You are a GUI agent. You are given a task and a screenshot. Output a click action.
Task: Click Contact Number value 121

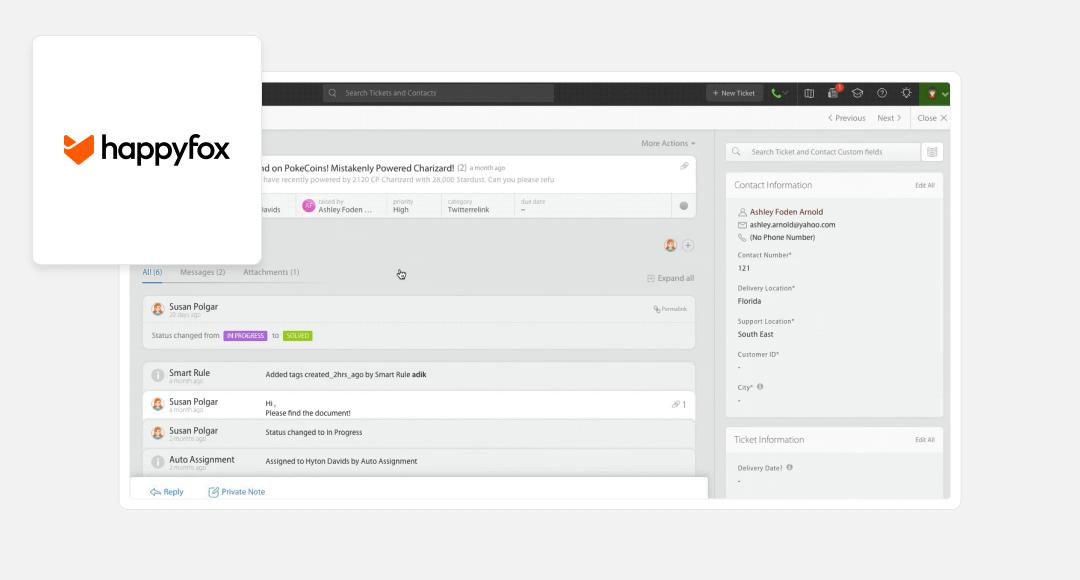pos(744,268)
